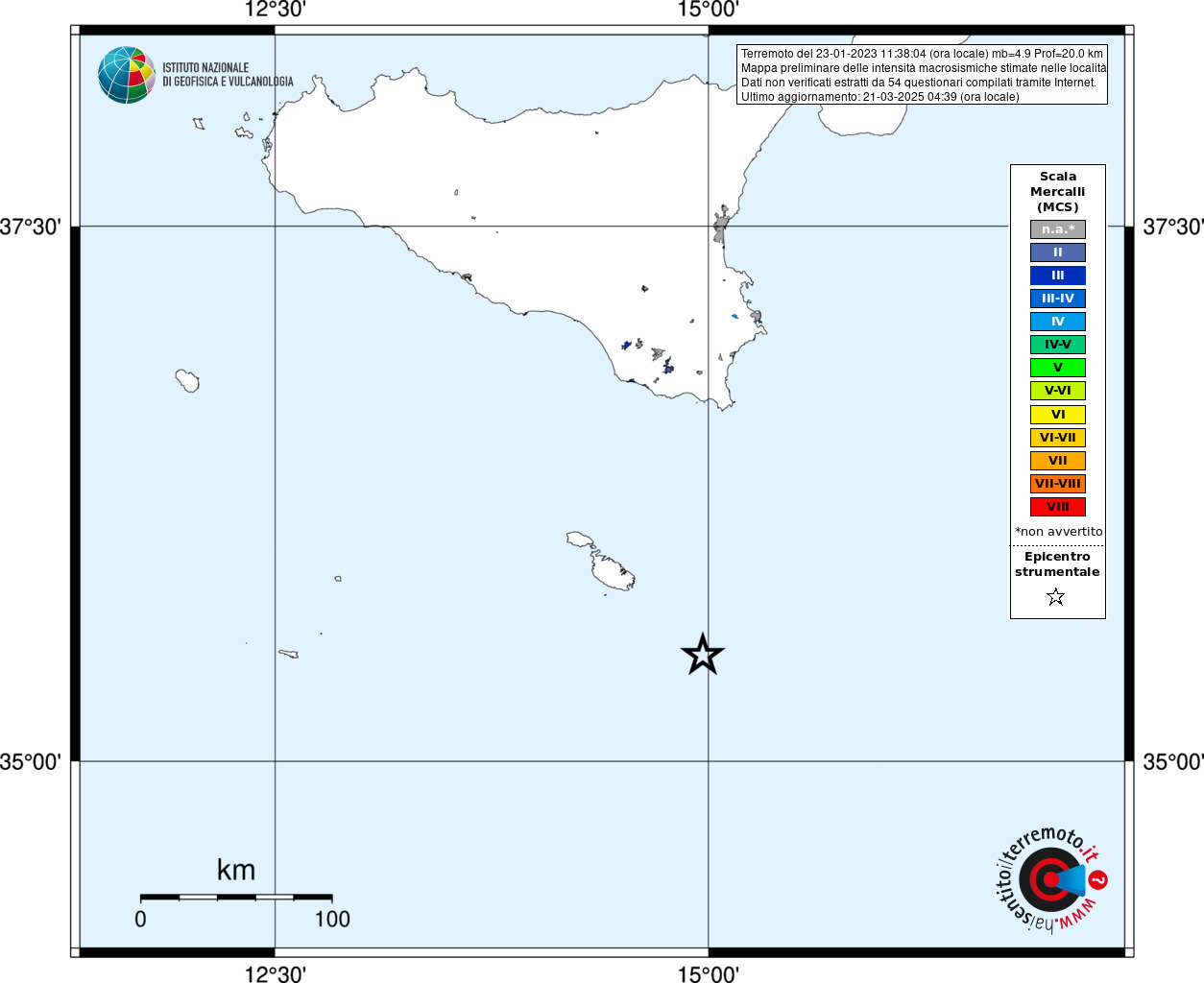Select the VII-VIII intensity legend swatch

point(1058,484)
